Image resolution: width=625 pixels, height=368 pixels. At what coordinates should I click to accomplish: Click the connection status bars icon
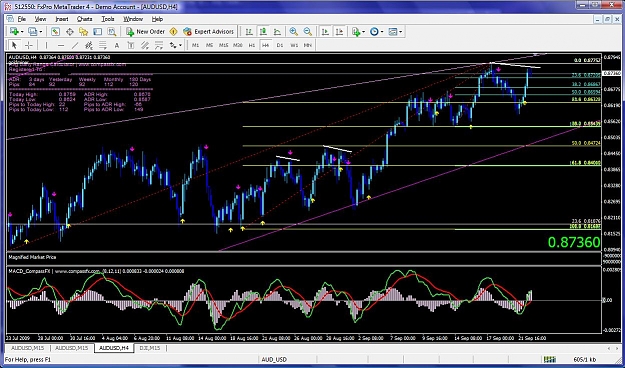(550, 359)
